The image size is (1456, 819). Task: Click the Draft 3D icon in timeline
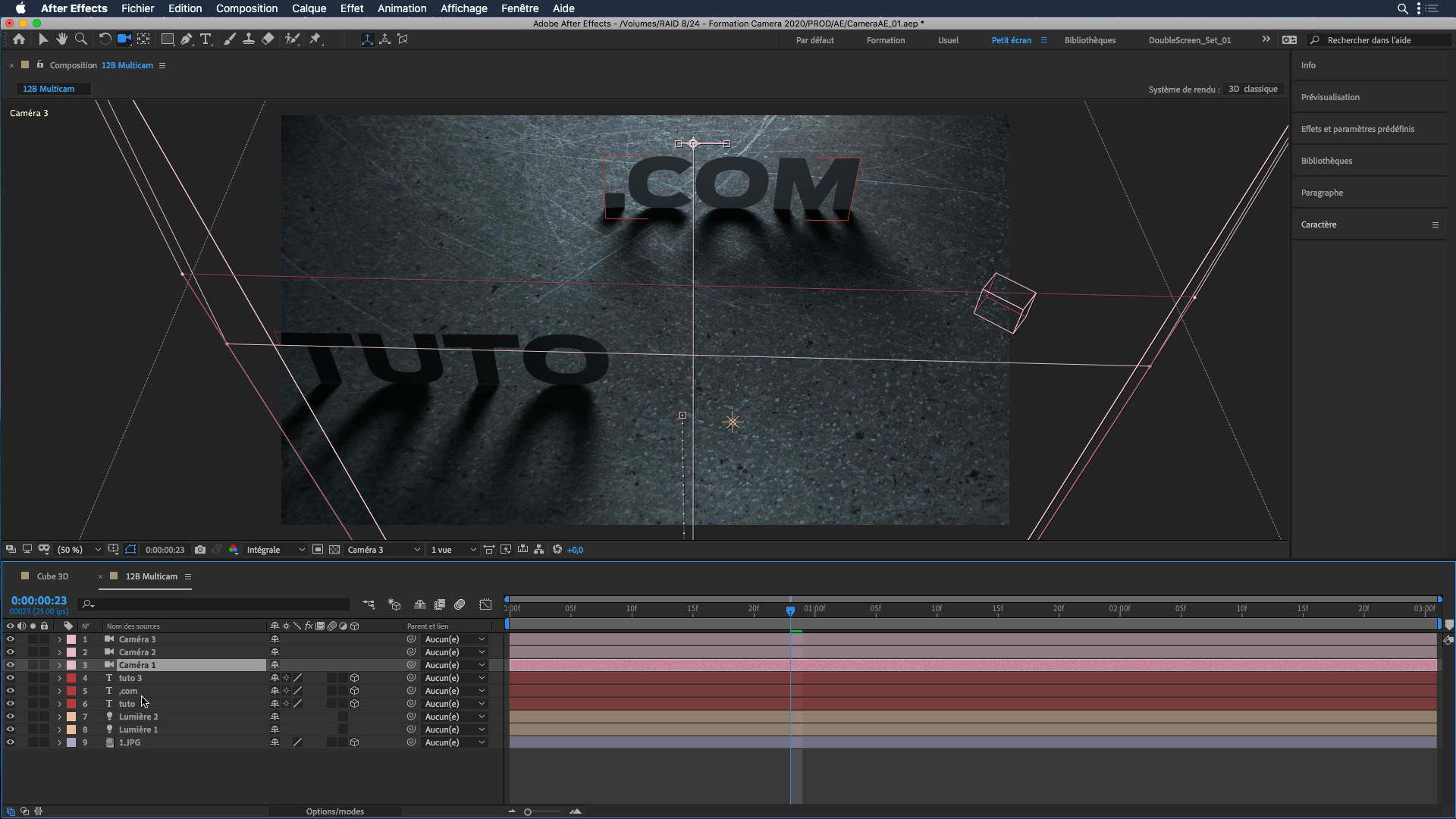point(394,604)
